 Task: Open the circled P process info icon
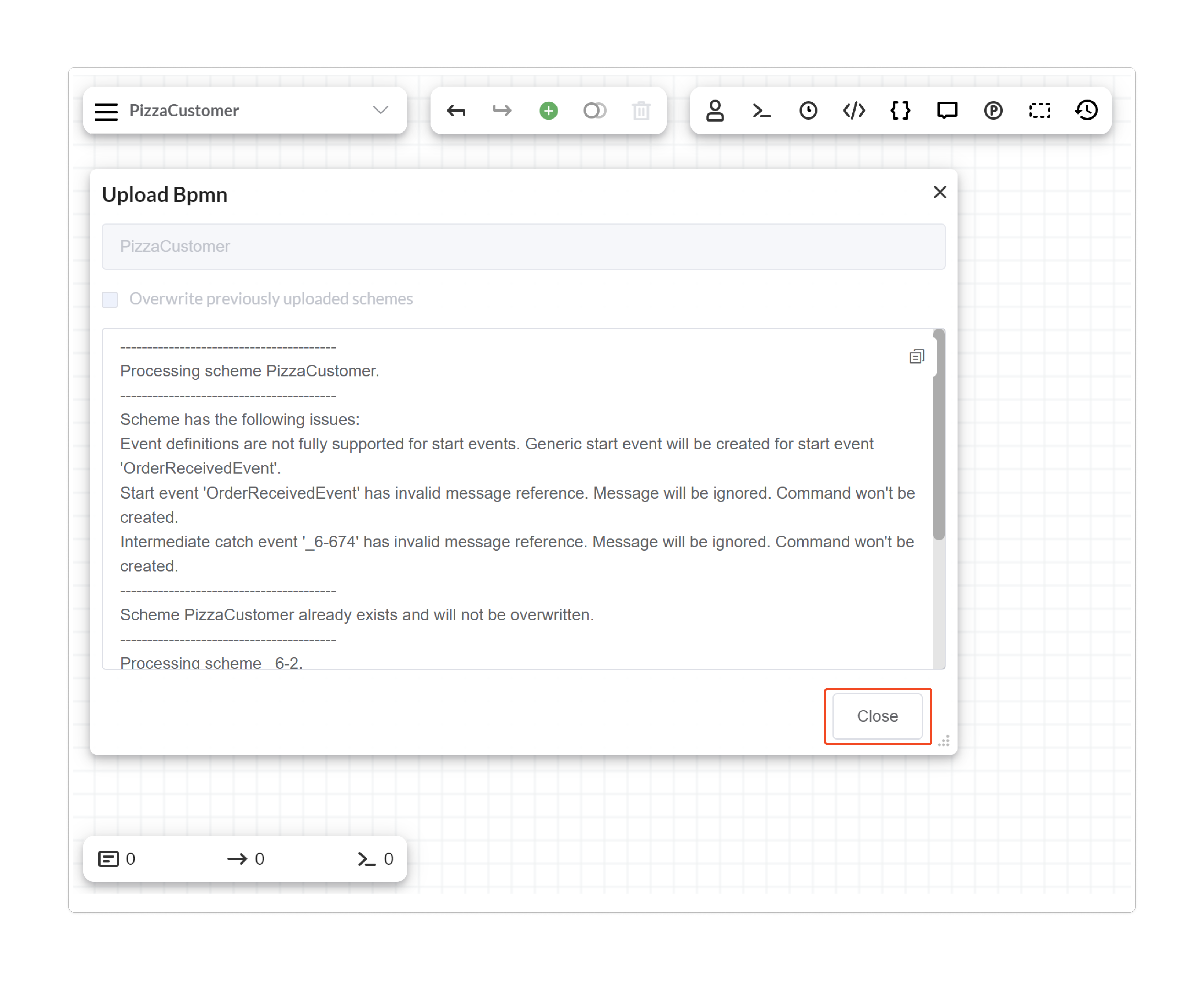coord(993,110)
